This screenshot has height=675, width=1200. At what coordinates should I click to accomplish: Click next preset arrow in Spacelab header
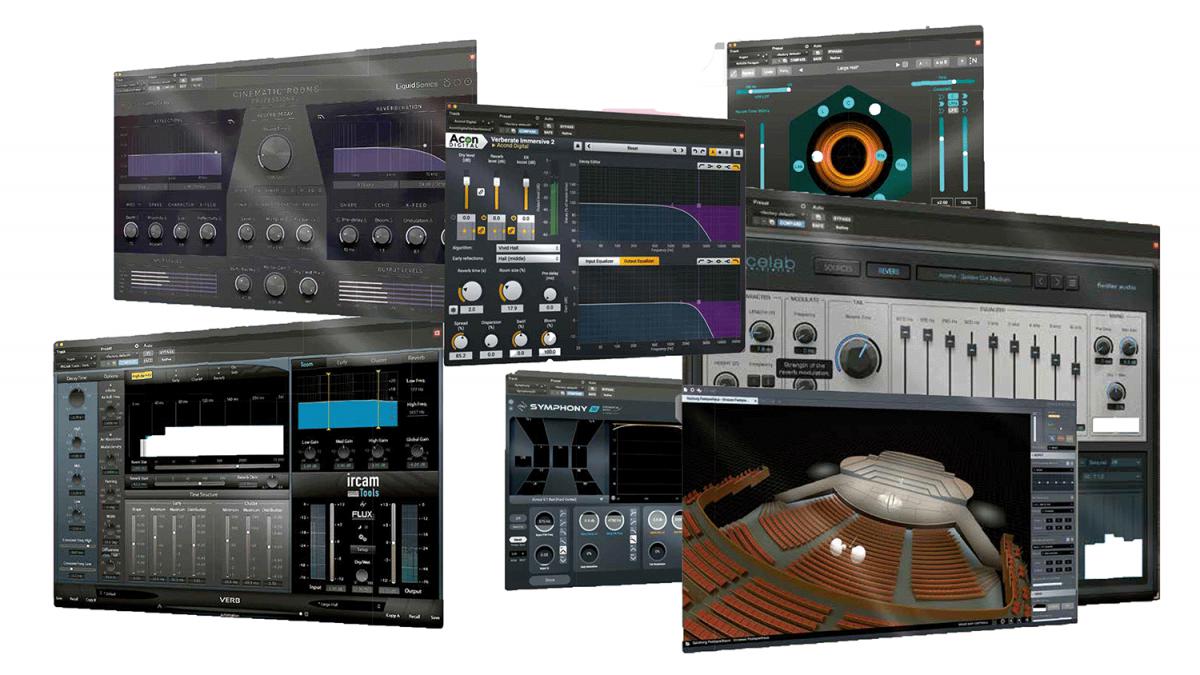(x=1057, y=282)
